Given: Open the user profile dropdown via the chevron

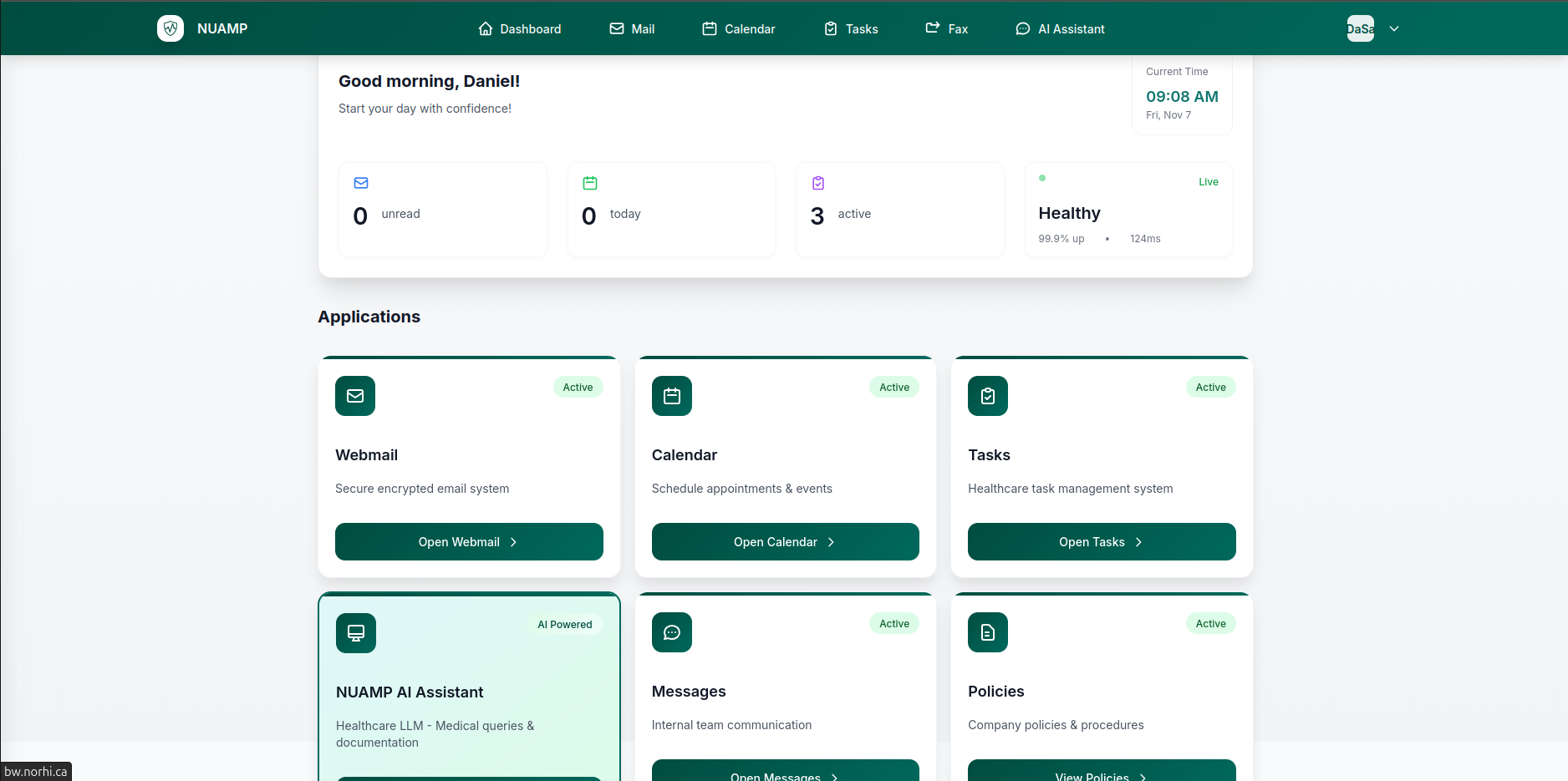Looking at the screenshot, I should tap(1393, 28).
